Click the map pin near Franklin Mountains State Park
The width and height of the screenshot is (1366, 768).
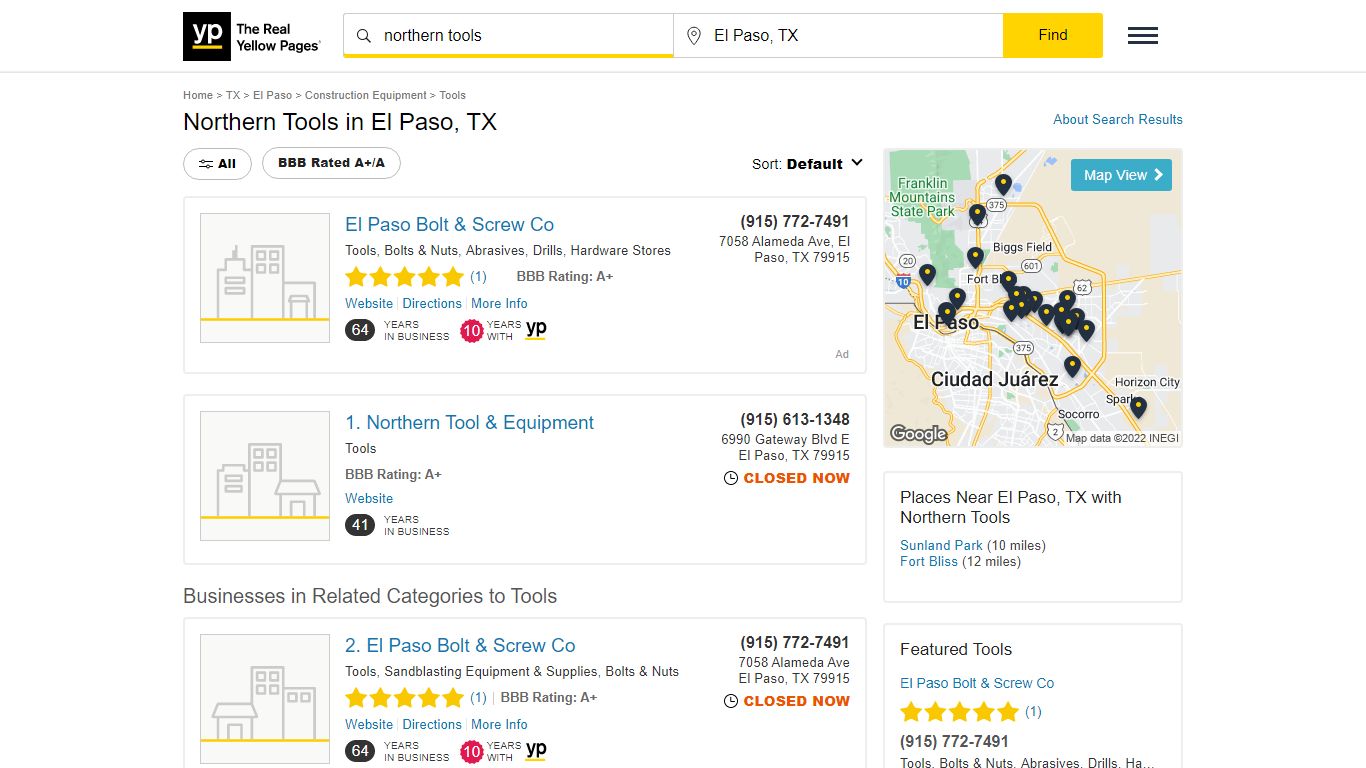[x=977, y=214]
